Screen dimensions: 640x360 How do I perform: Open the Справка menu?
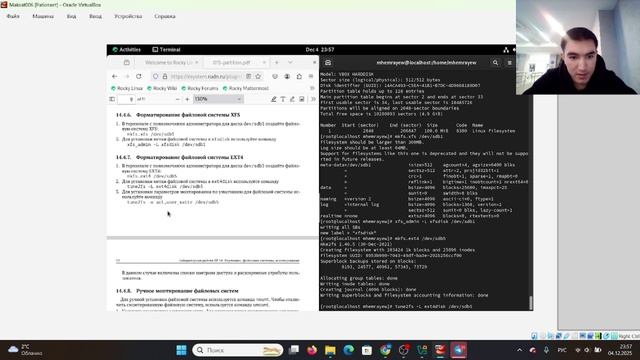pos(165,16)
